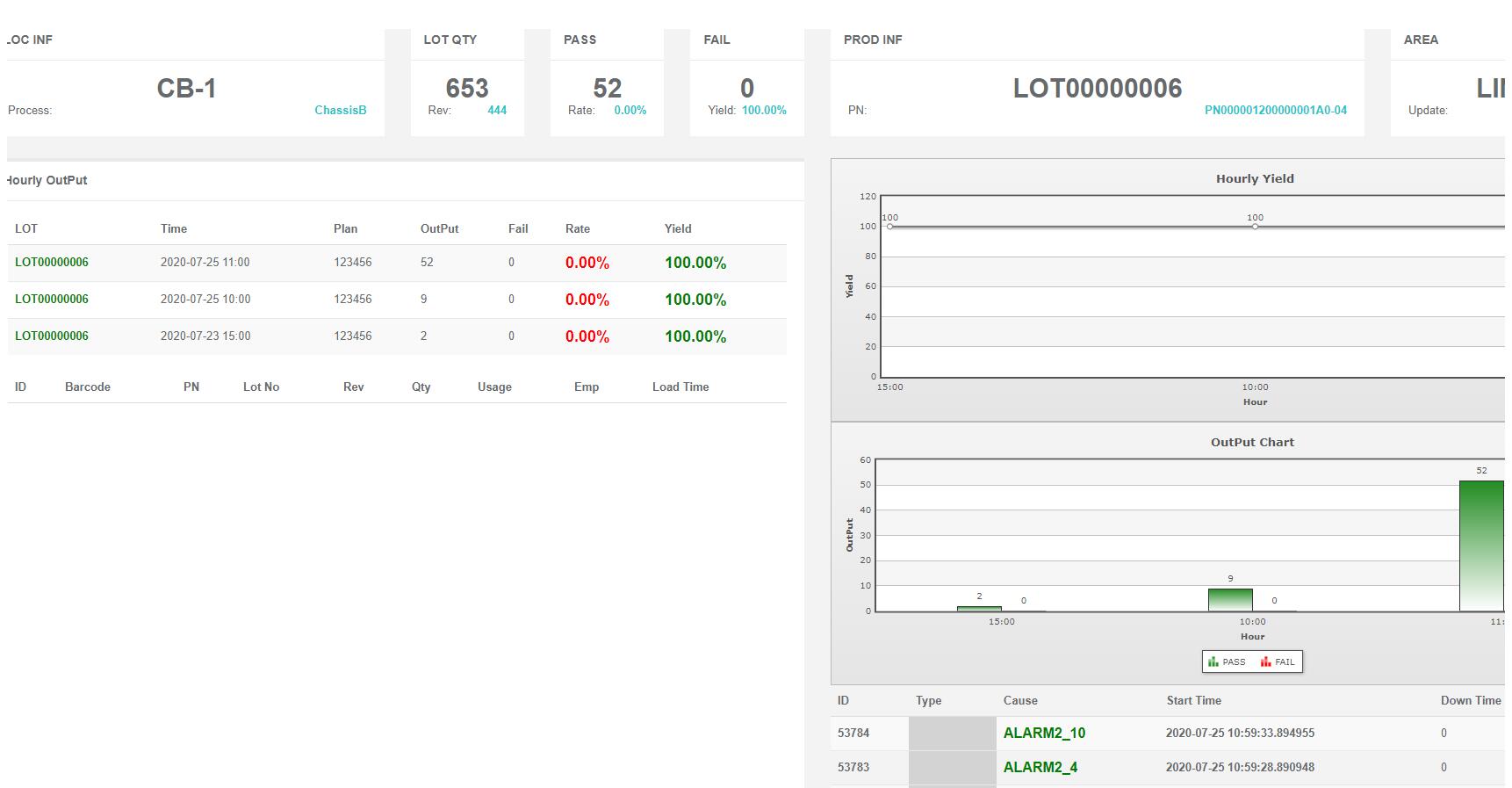Click the ChassisB process link

coord(340,111)
